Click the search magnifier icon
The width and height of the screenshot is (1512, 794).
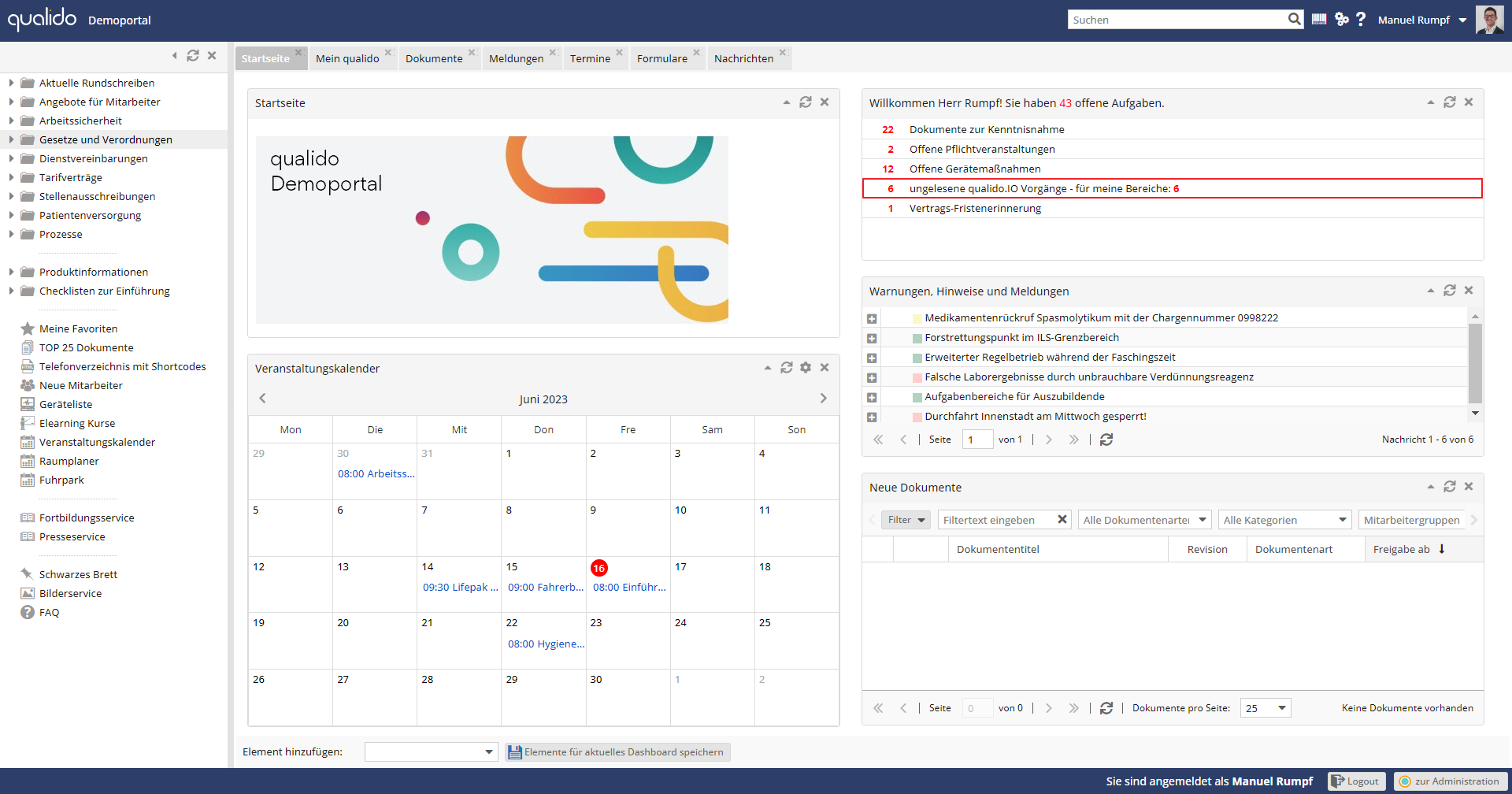pos(1295,20)
